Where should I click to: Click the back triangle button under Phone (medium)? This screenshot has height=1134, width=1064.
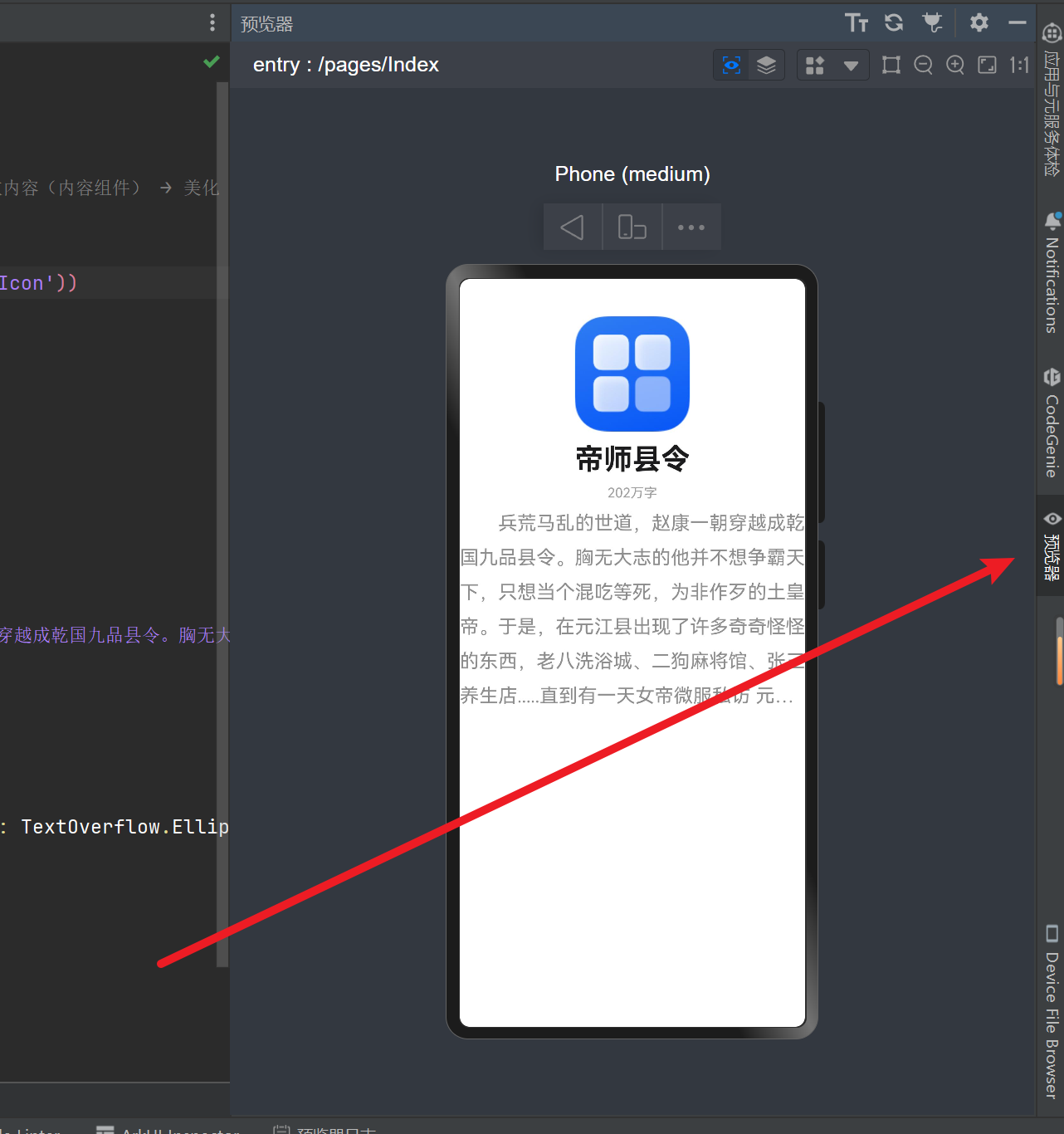pyautogui.click(x=573, y=227)
